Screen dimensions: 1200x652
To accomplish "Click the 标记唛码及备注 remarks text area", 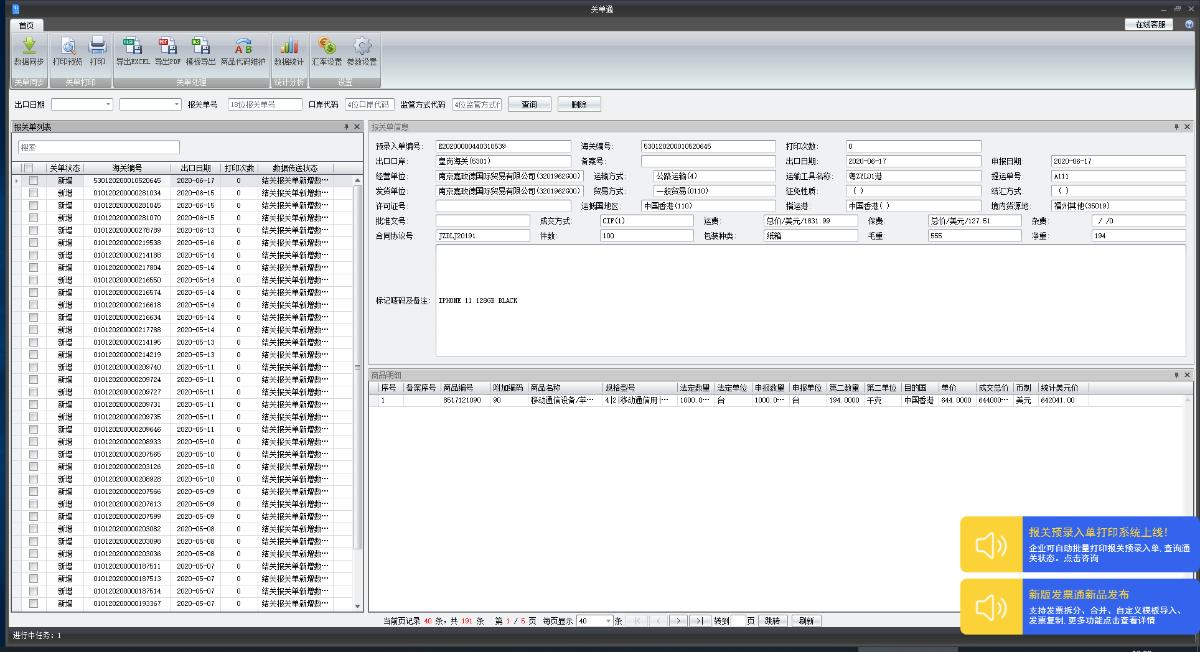I will point(811,300).
